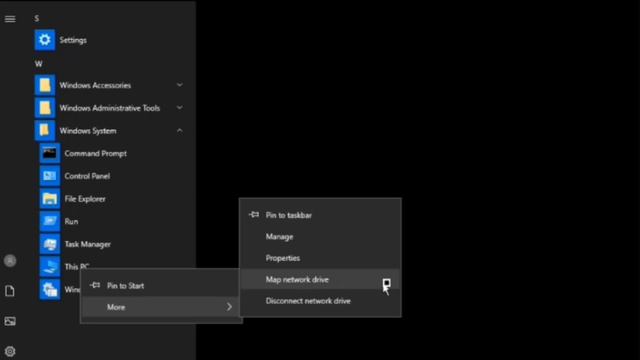
Task: Click the Windows Administrative Tools folder icon
Action: [44, 108]
